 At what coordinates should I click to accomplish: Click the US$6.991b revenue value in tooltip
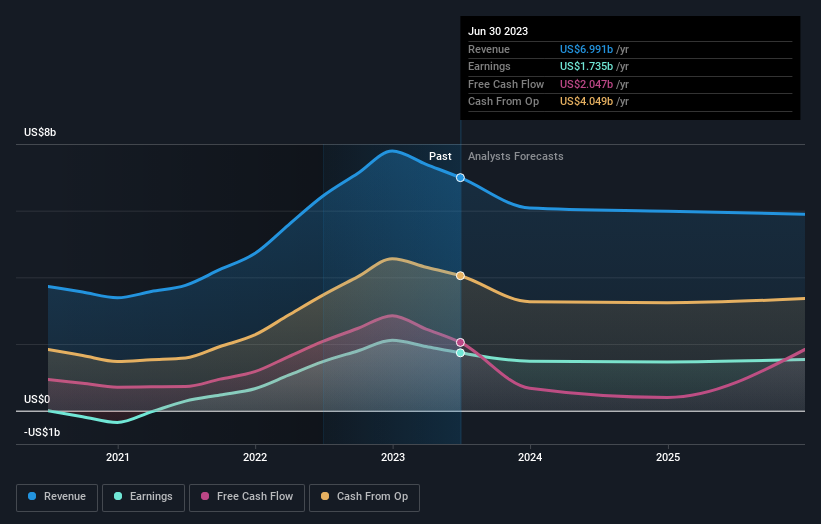tap(586, 49)
